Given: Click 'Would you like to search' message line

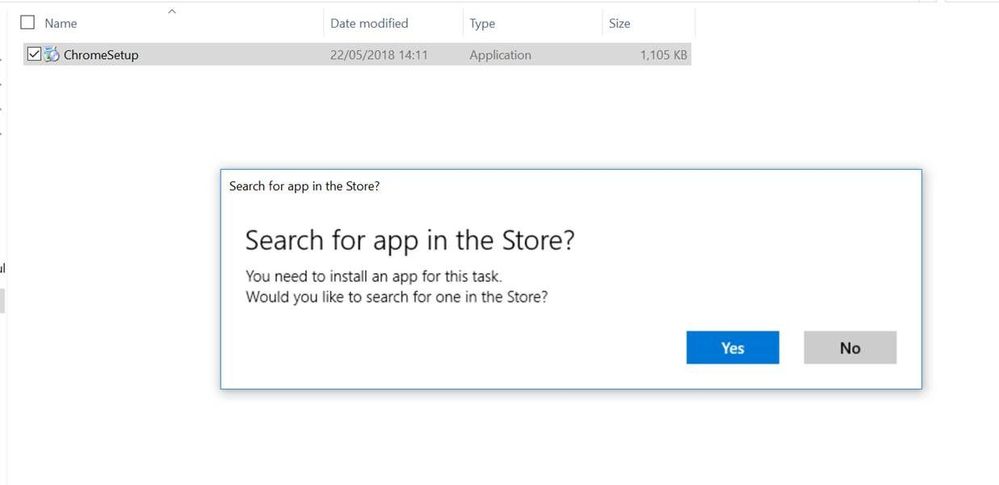Looking at the screenshot, I should (396, 298).
